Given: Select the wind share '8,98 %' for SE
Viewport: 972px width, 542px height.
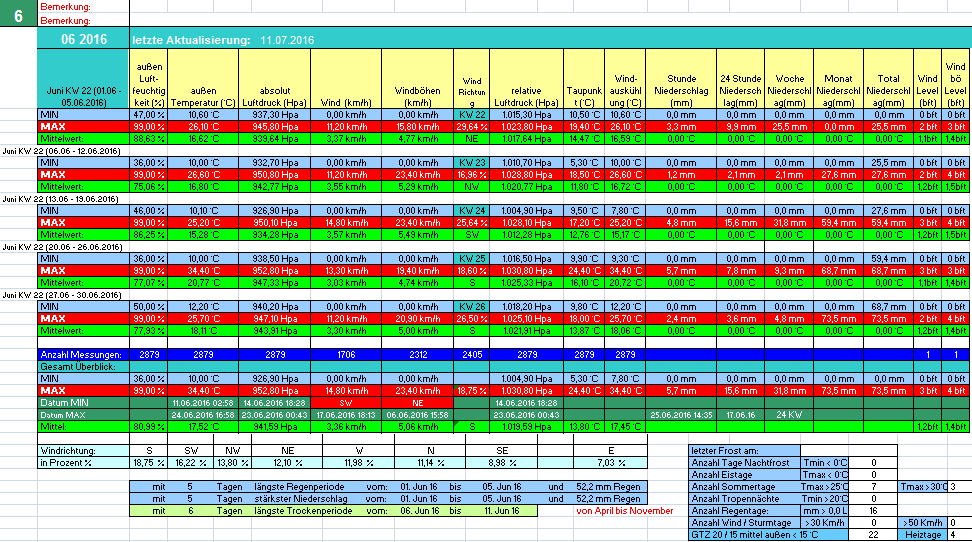Looking at the screenshot, I should (x=502, y=463).
